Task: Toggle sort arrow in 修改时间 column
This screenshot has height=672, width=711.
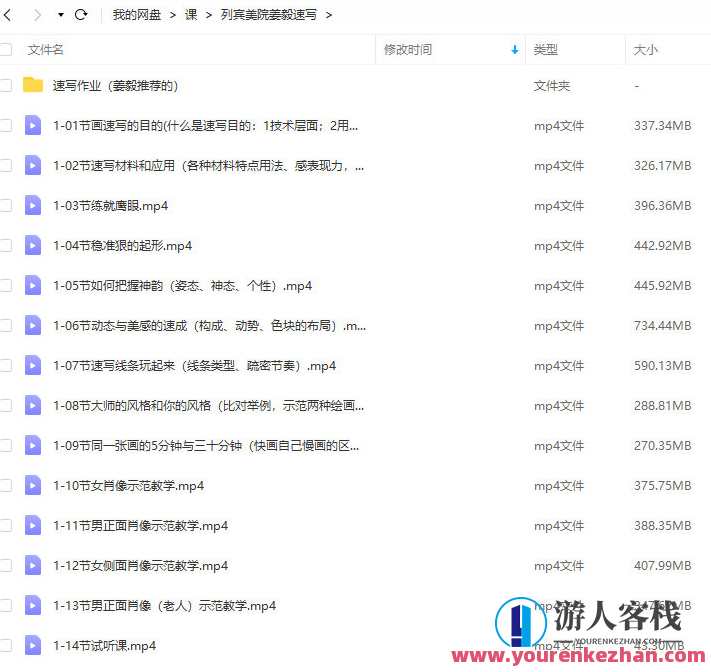Action: (x=515, y=49)
